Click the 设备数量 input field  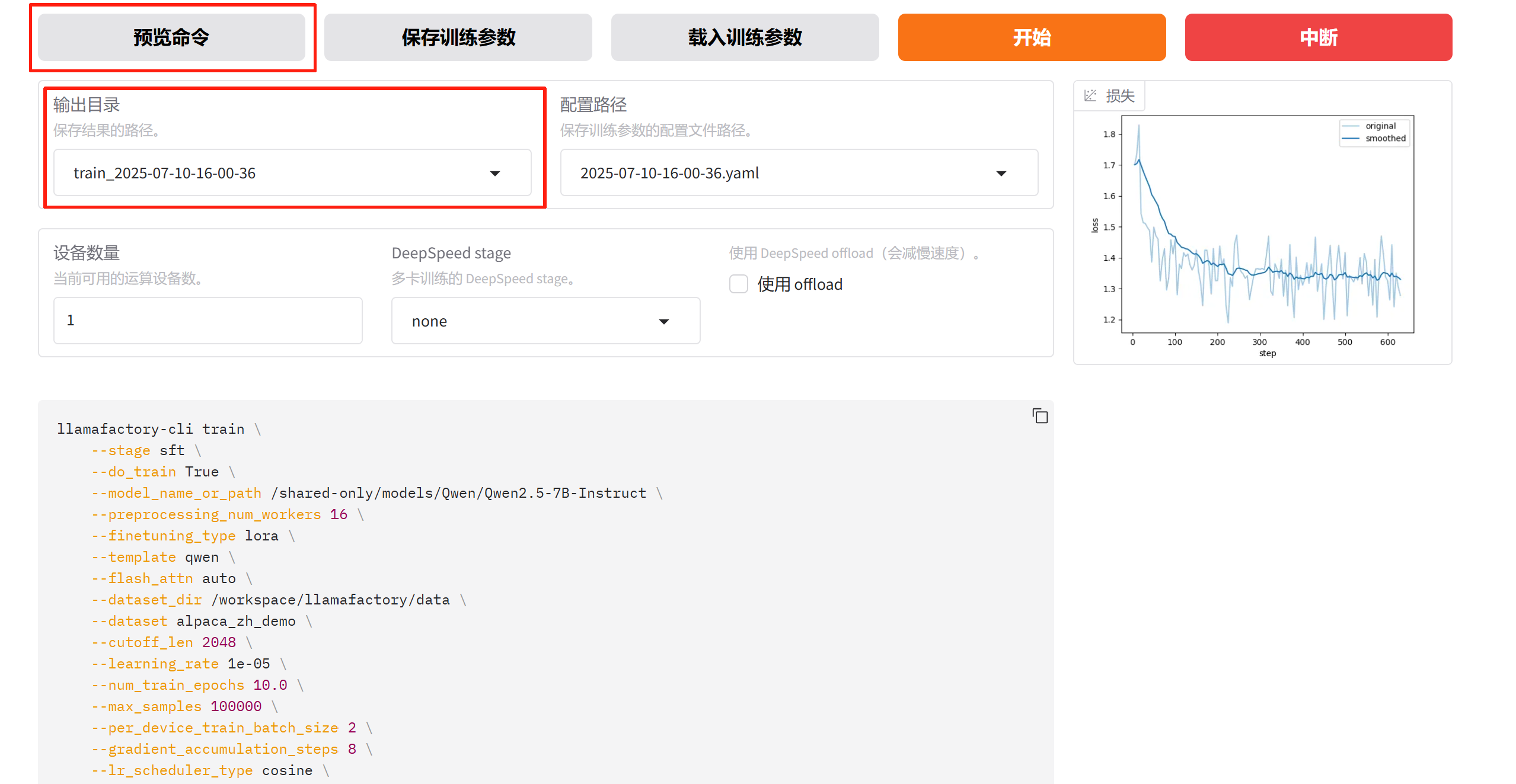pos(208,320)
